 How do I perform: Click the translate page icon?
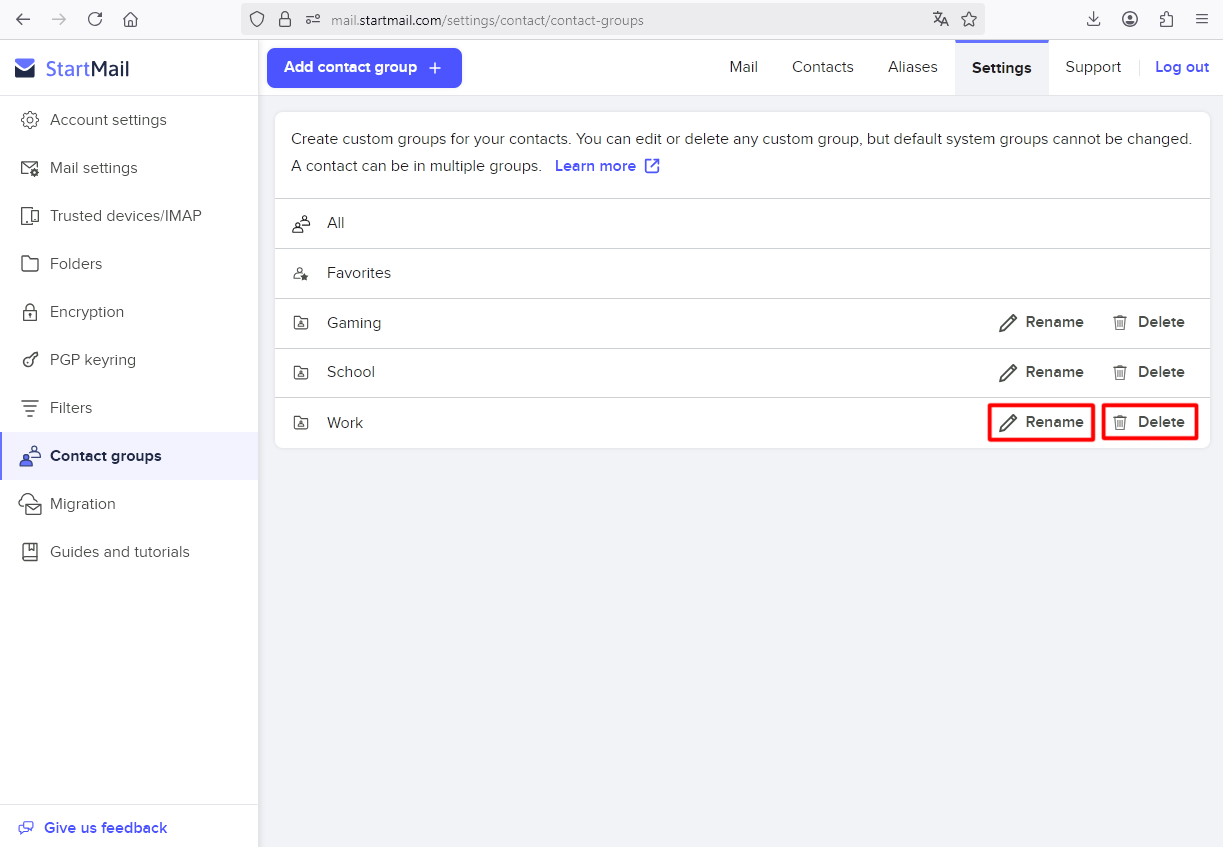[x=940, y=19]
